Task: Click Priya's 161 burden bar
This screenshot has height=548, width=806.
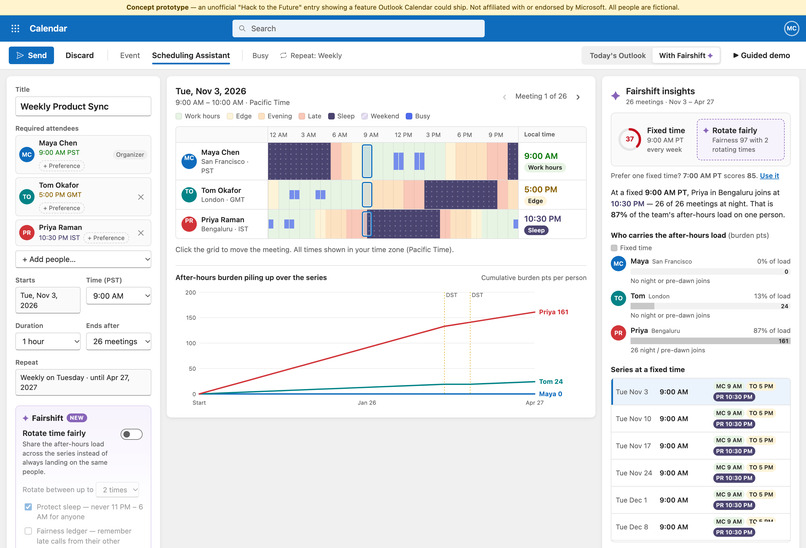Action: click(710, 341)
